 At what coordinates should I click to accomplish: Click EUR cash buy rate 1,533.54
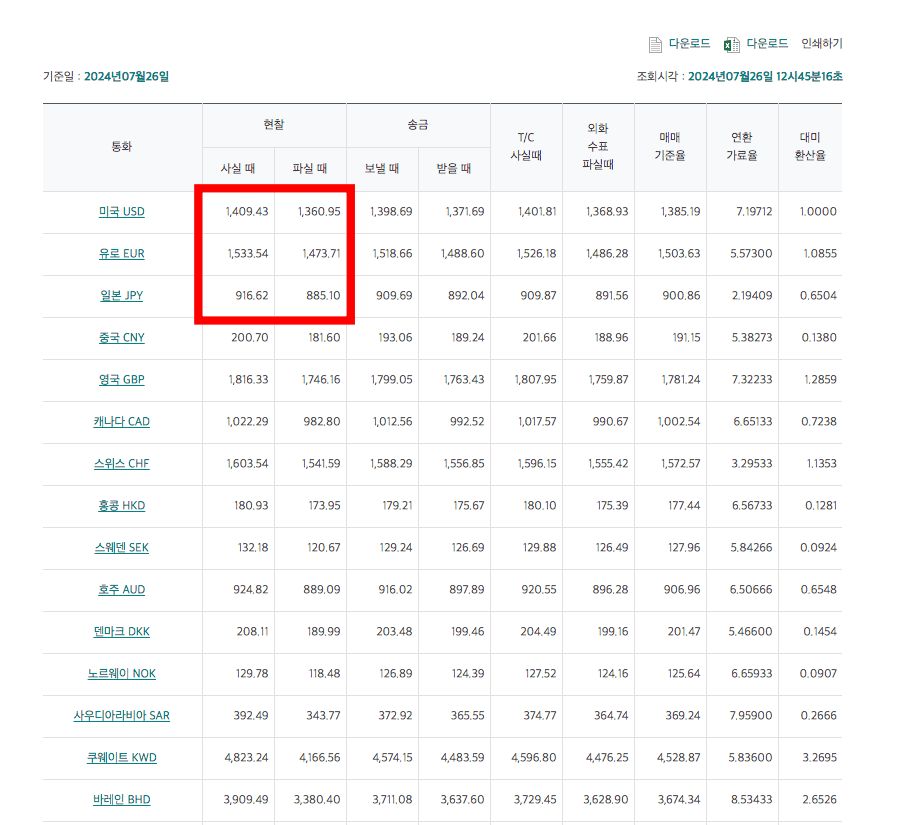(248, 253)
